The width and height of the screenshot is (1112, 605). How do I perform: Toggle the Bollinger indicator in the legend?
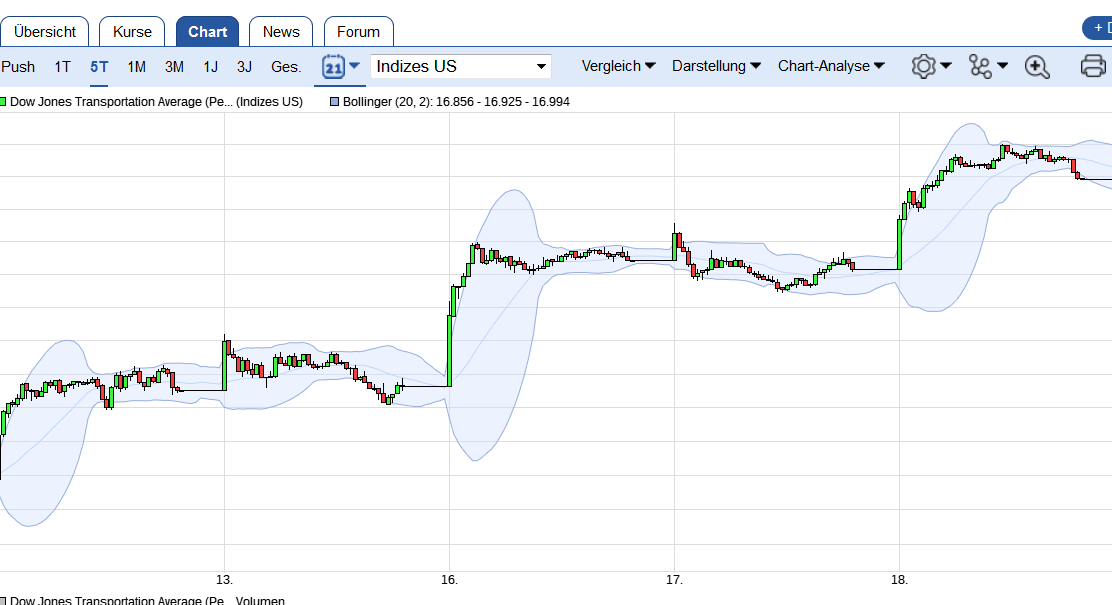[x=333, y=101]
